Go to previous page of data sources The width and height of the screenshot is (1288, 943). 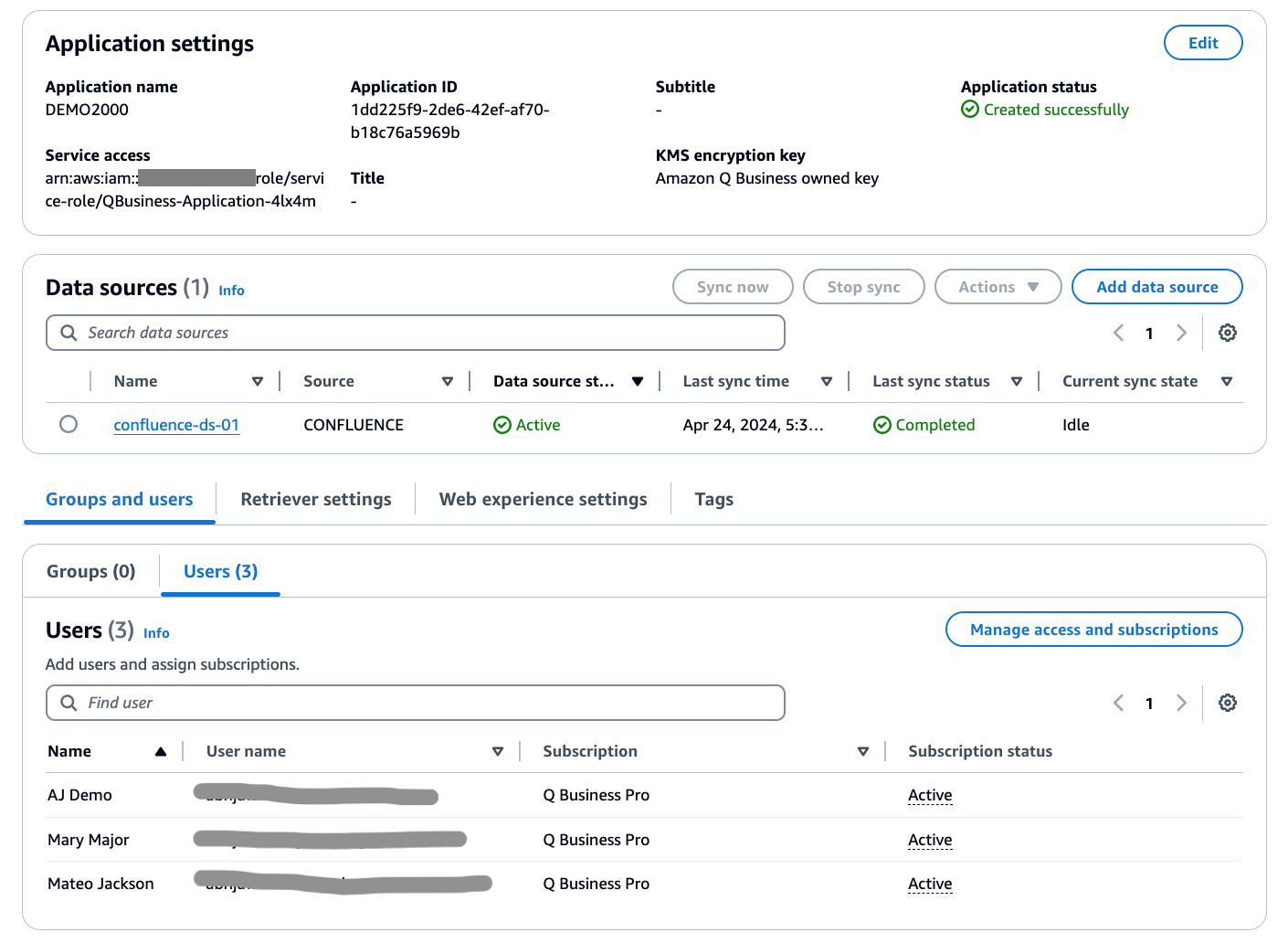[x=1118, y=333]
